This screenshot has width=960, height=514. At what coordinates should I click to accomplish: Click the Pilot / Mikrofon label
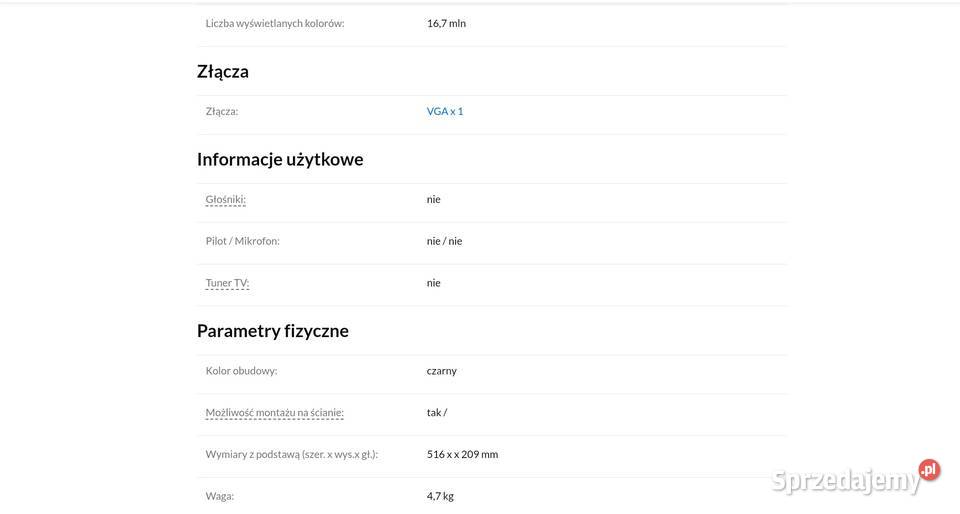point(242,241)
